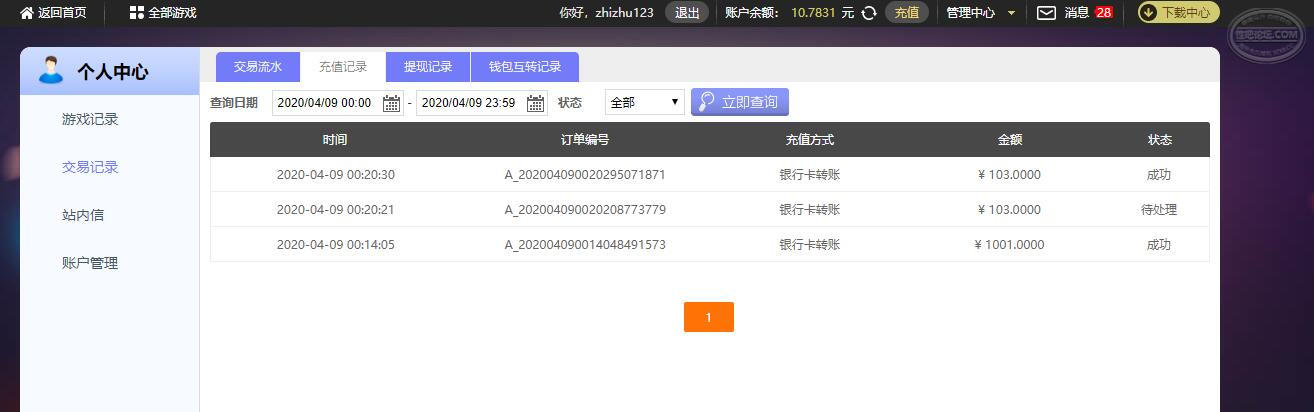The image size is (1314, 412).
Task: Click ¥ 103.0000 in the 00:20:30 row
Action: tap(1010, 175)
